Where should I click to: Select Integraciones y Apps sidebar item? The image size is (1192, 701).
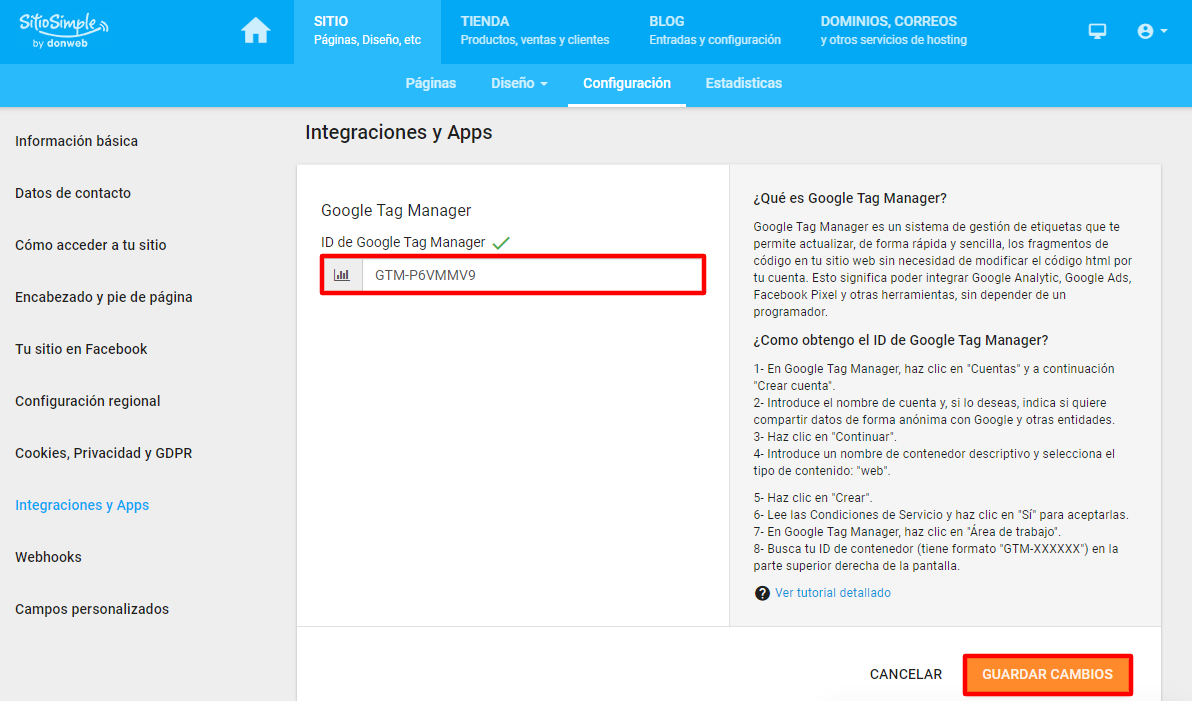pyautogui.click(x=82, y=505)
